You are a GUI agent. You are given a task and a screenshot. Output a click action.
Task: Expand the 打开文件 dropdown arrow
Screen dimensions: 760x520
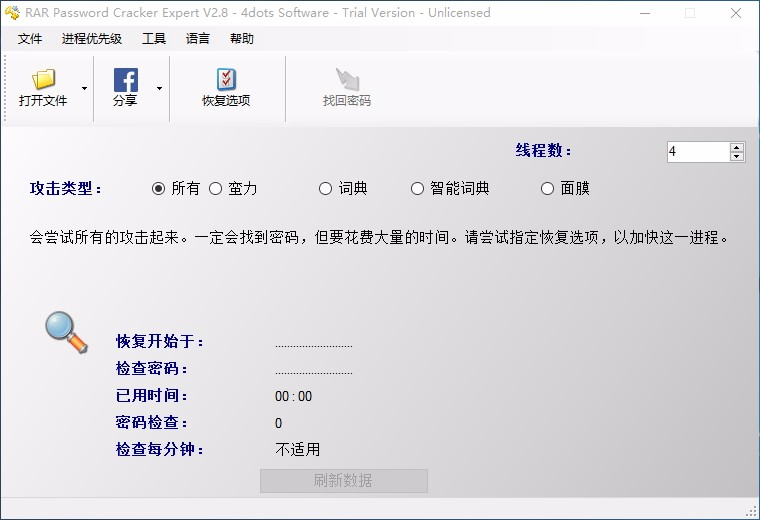point(84,88)
